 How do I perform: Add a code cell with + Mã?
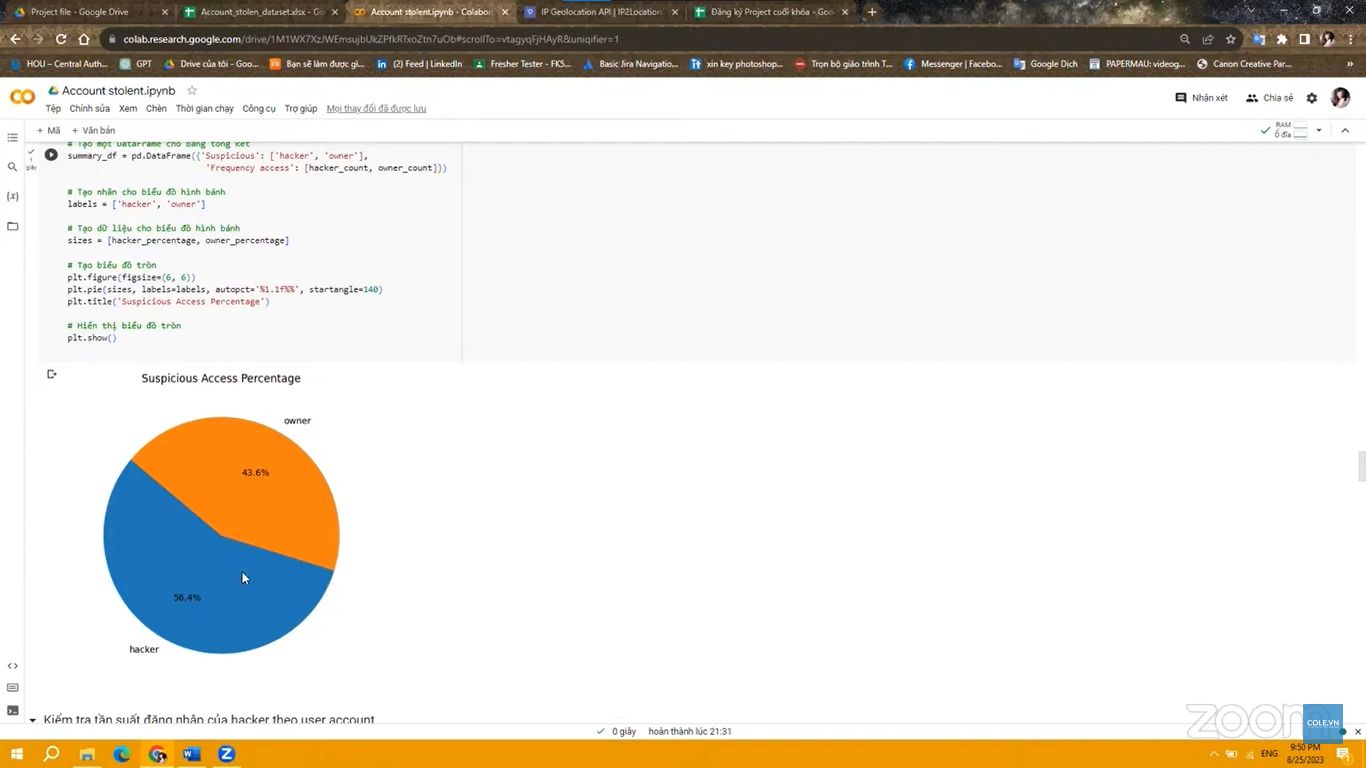pos(48,130)
